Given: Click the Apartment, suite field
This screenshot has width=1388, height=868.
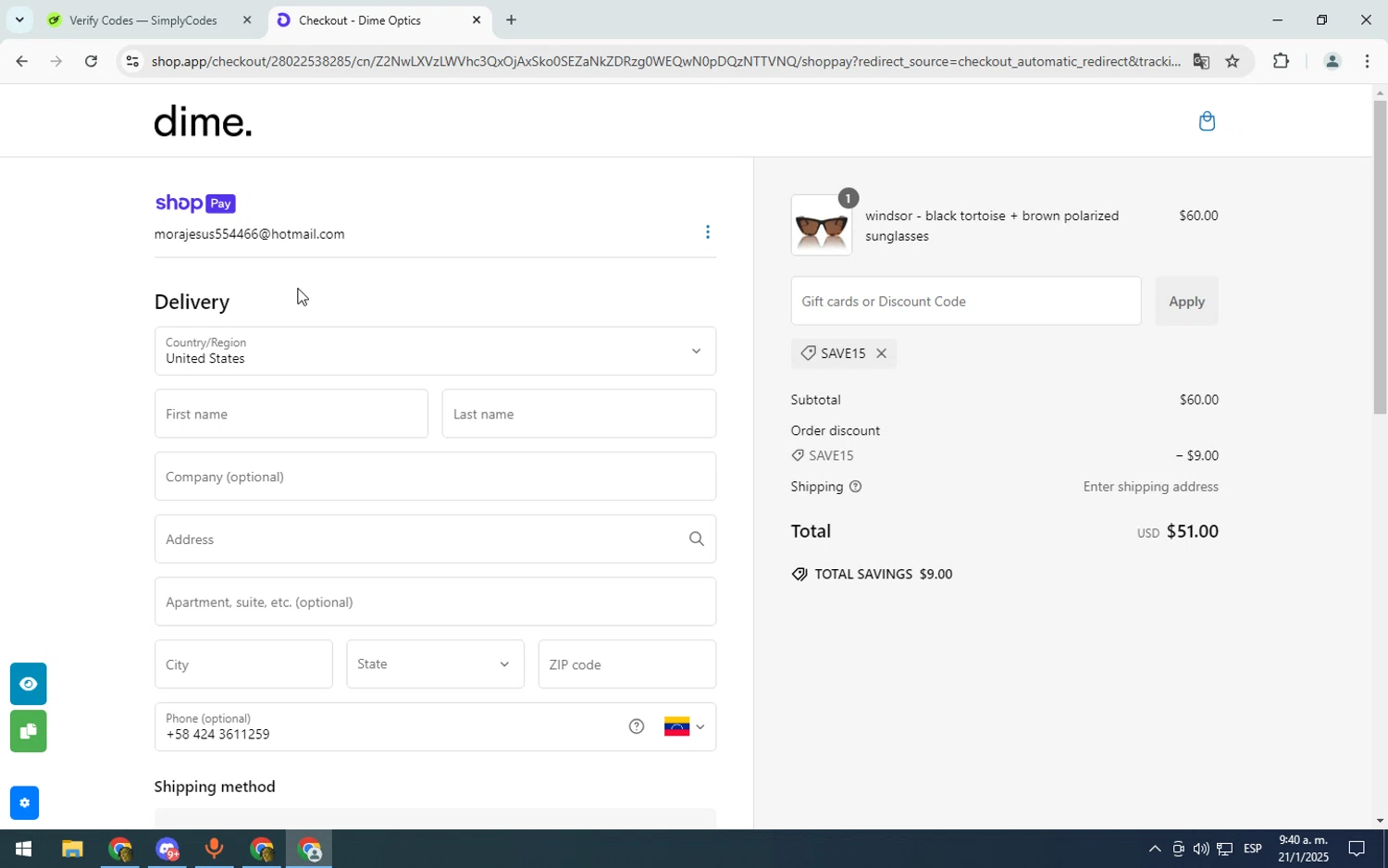Looking at the screenshot, I should pos(435,601).
